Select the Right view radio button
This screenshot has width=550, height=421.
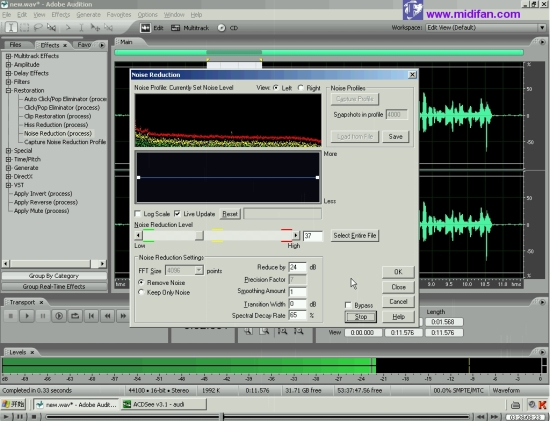301,88
